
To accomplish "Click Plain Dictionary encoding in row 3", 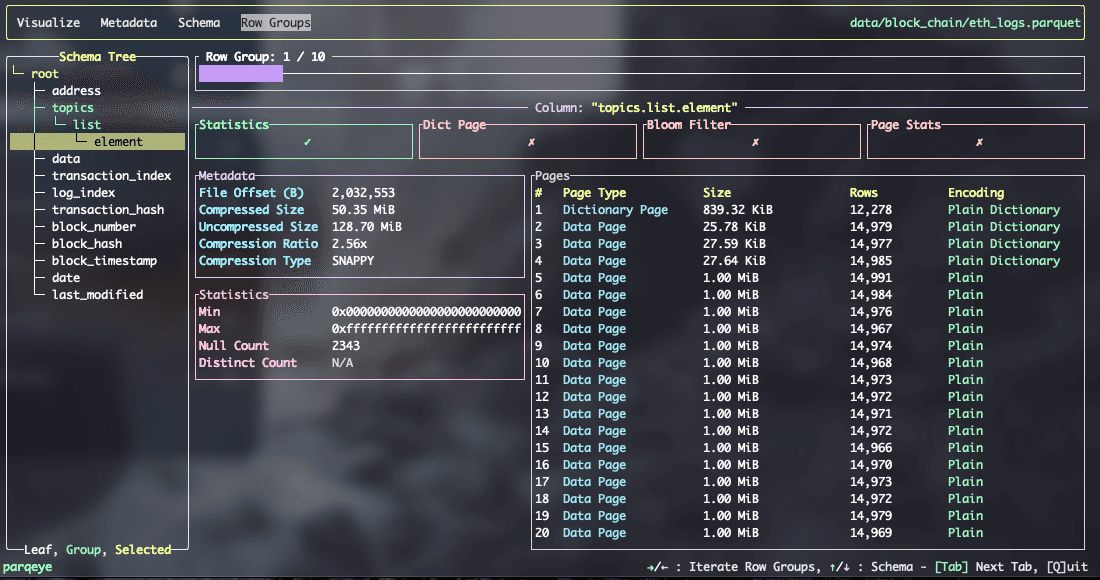I will click(1004, 243).
